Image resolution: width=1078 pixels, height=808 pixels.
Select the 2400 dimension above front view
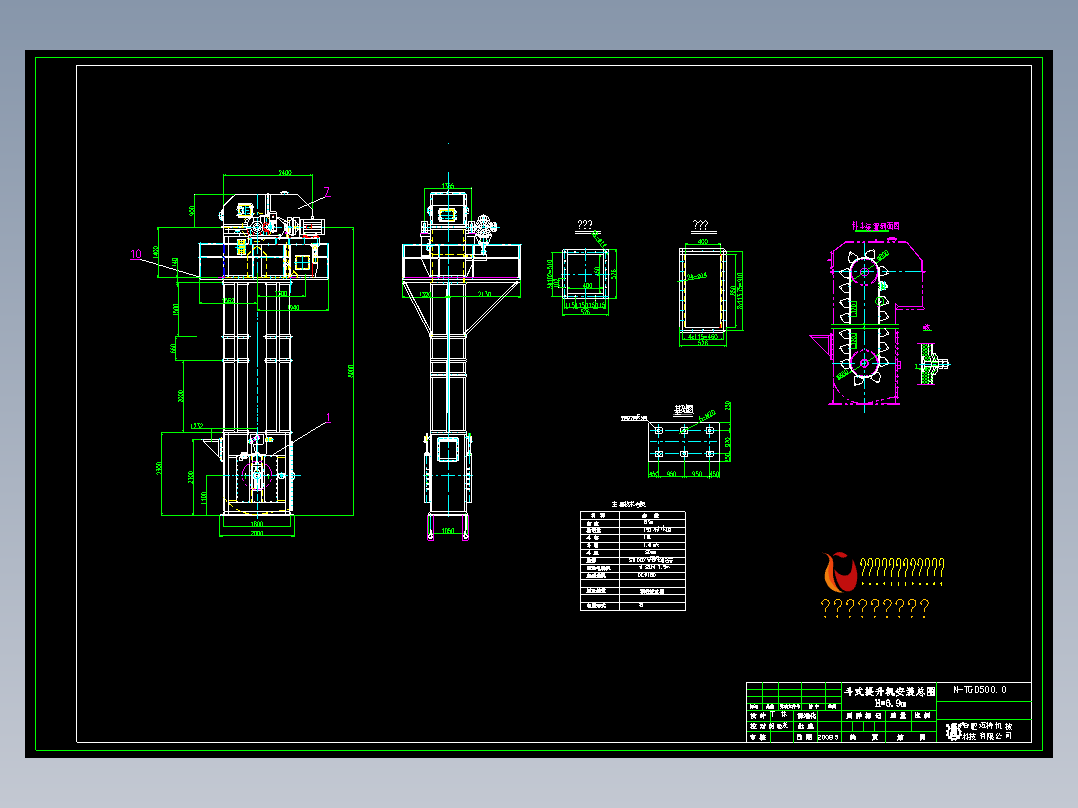pos(285,173)
